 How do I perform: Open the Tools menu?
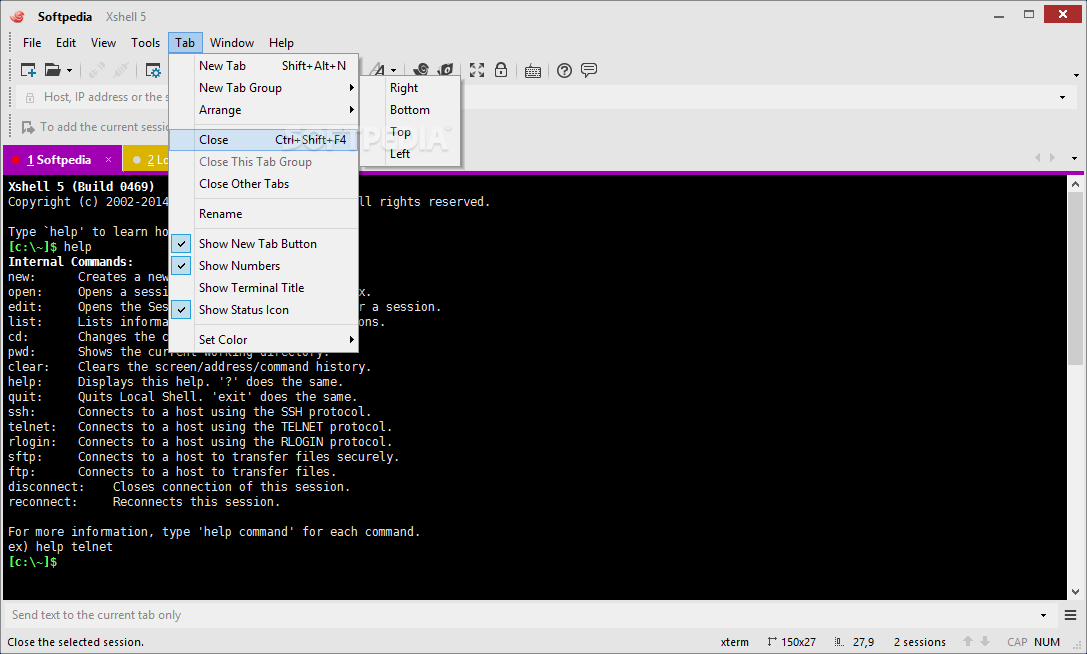point(146,43)
